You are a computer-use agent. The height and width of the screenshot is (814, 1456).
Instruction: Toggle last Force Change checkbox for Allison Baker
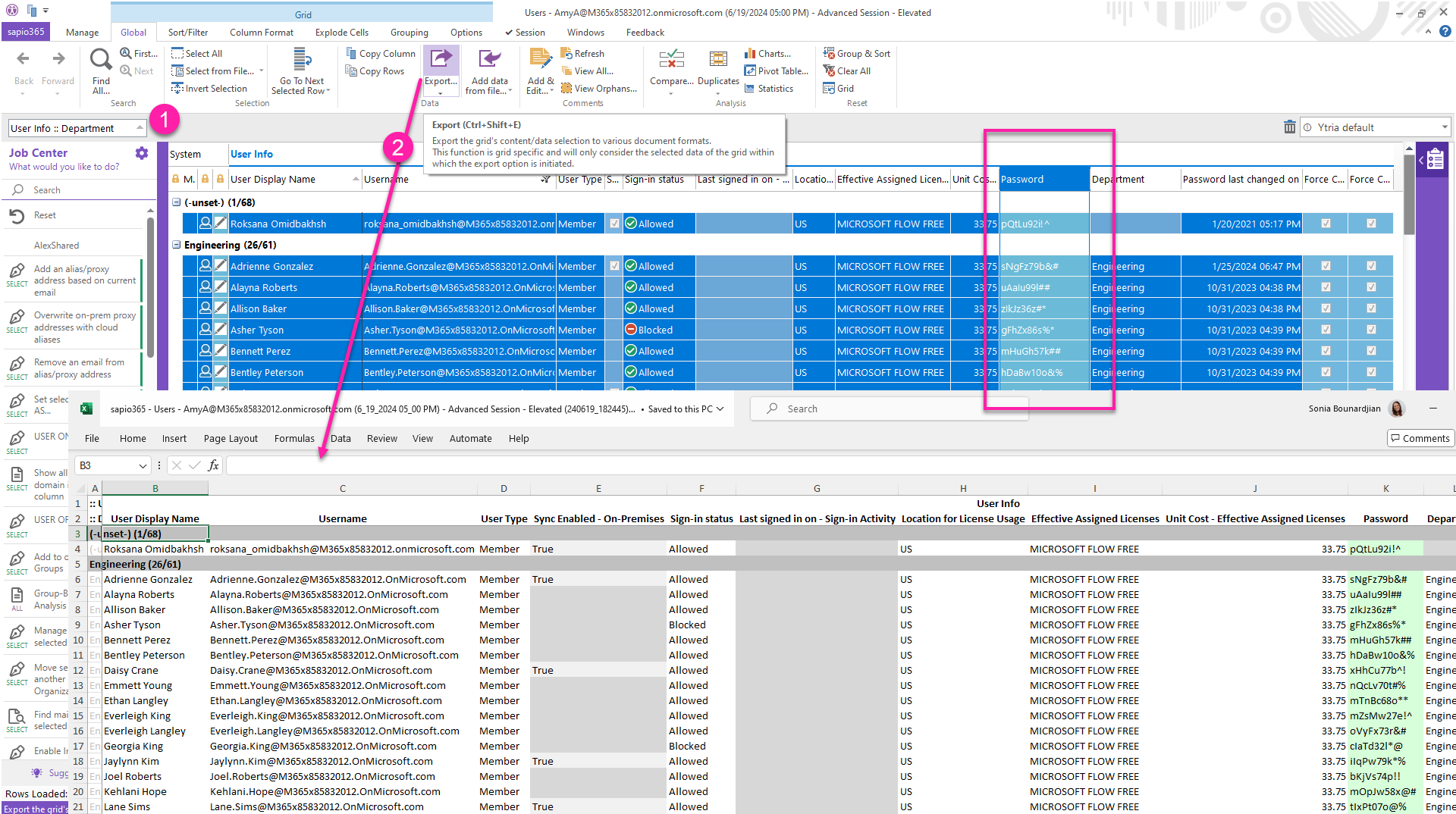tap(1371, 308)
